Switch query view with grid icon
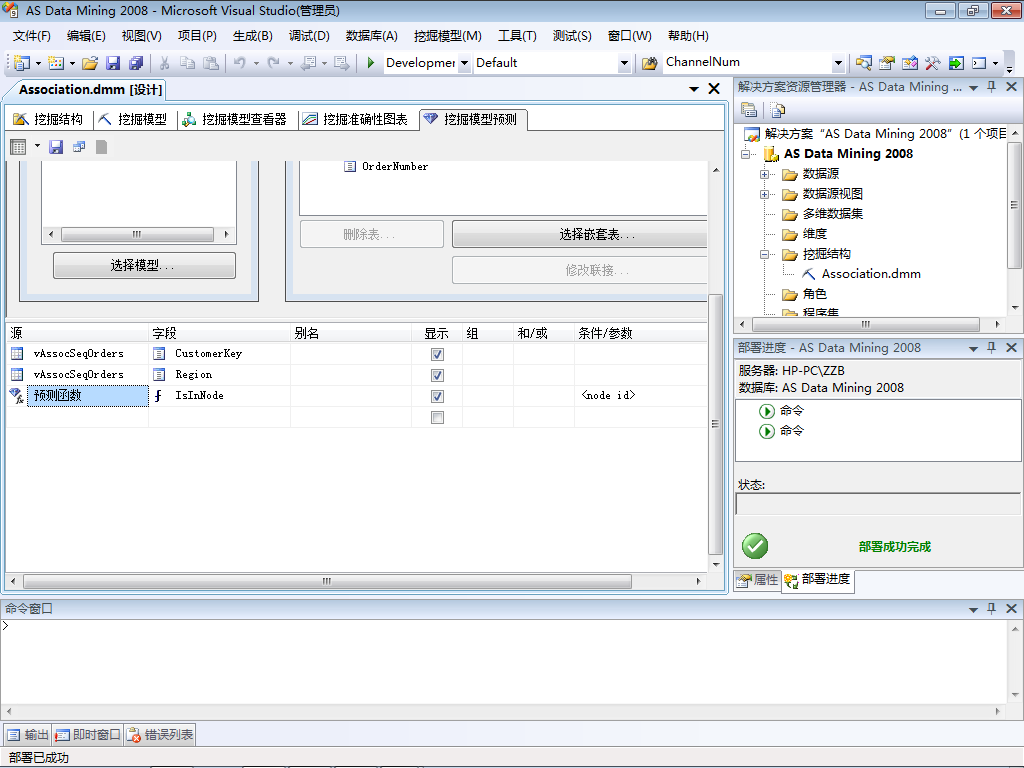The width and height of the screenshot is (1024, 768). [x=18, y=147]
